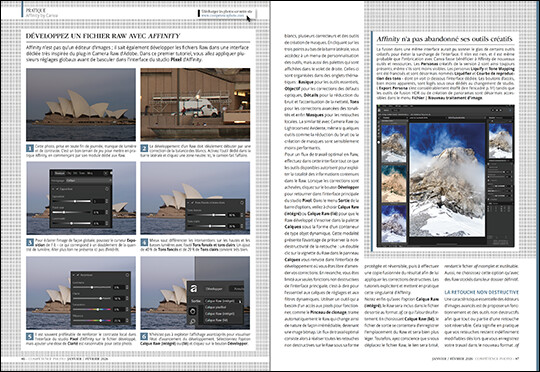Click the Développer button in step 6 image

point(214,289)
